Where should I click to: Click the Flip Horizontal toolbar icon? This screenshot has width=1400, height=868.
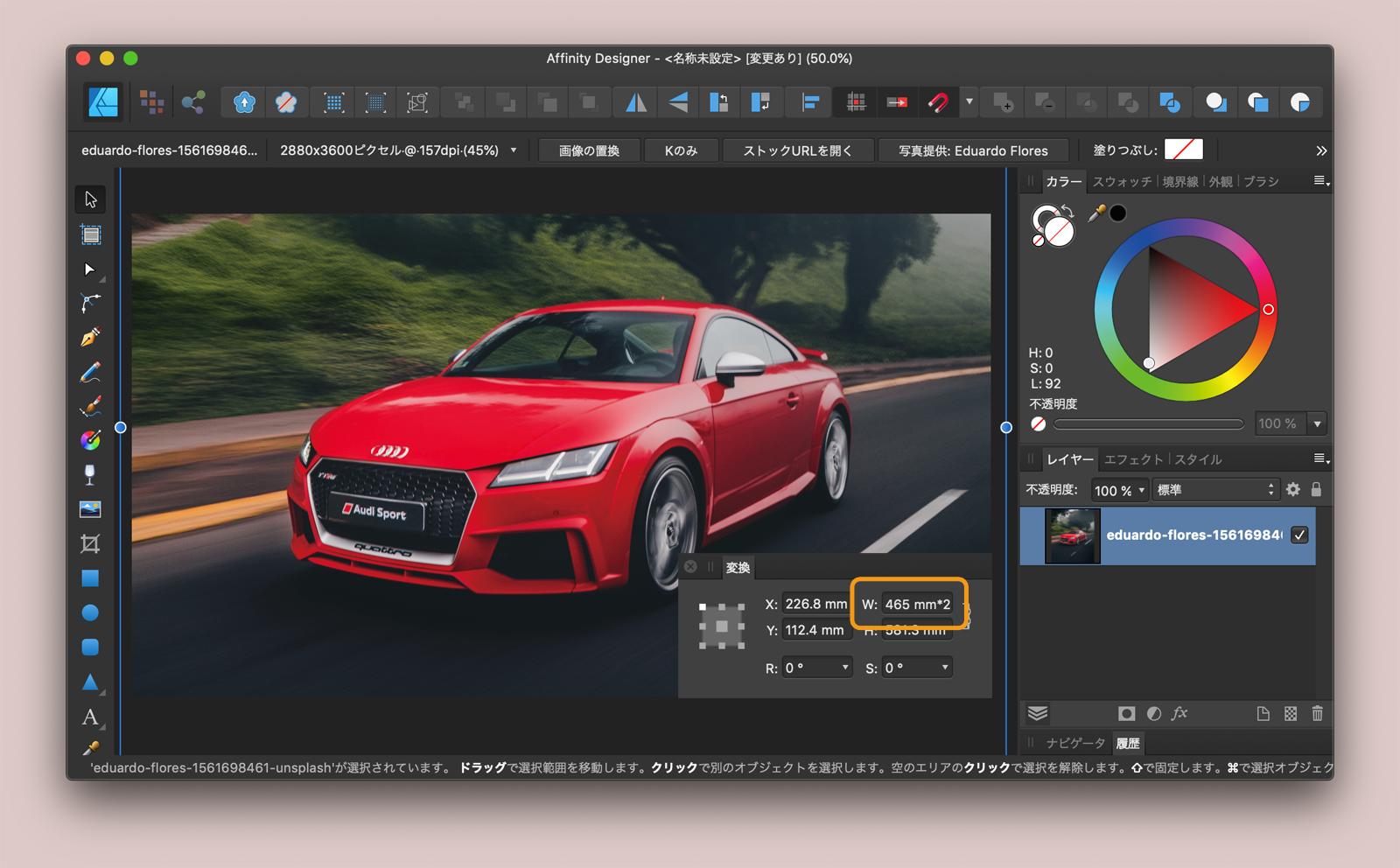click(636, 102)
